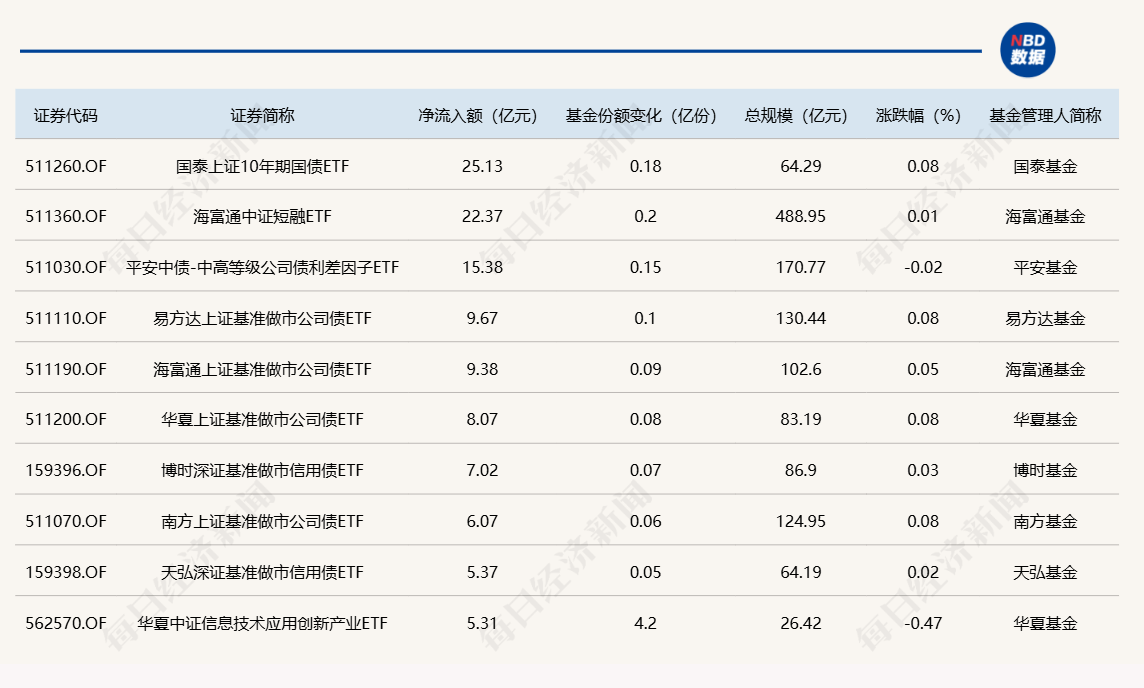Select 博时深证基准做市信用债ETF cell
Image resolution: width=1144 pixels, height=688 pixels.
pyautogui.click(x=262, y=471)
